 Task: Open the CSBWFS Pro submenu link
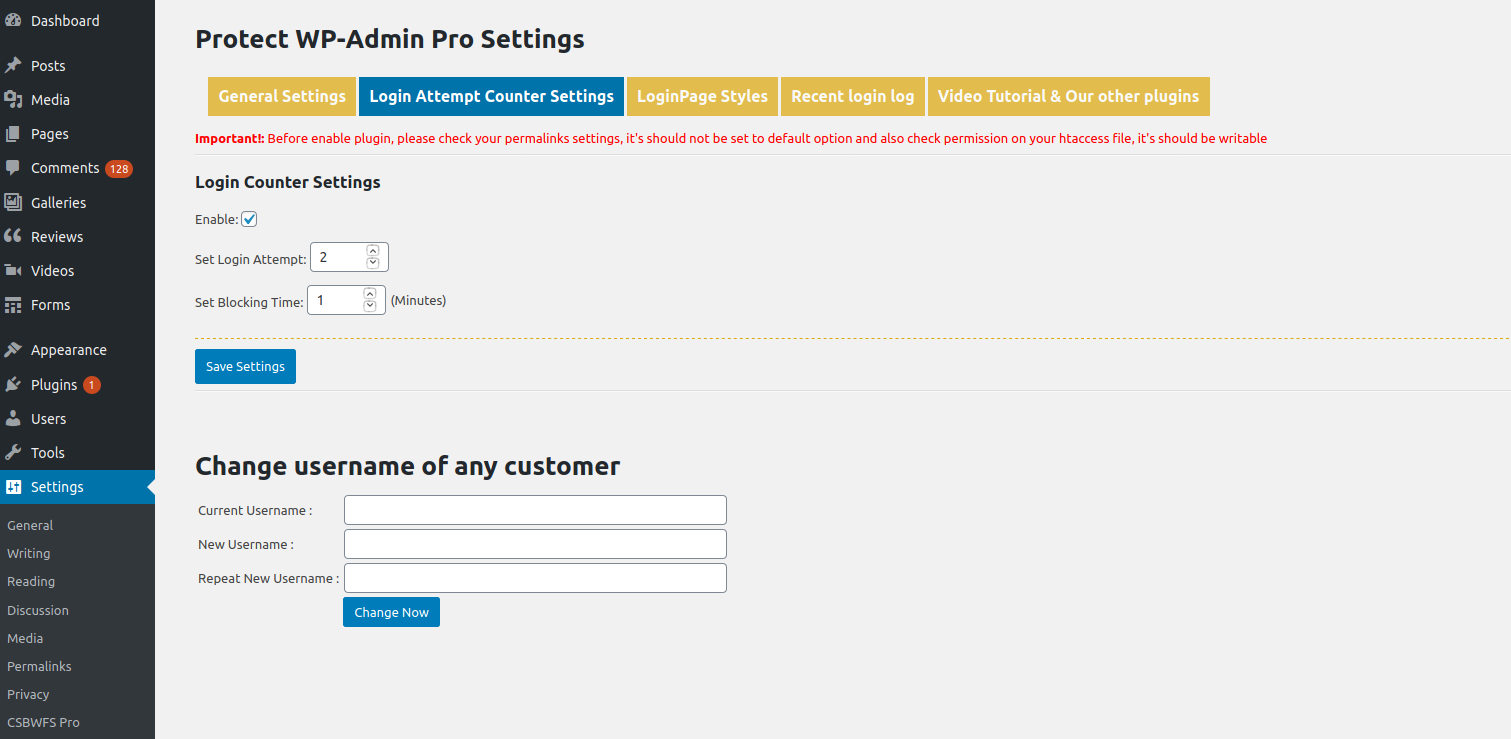coord(43,722)
